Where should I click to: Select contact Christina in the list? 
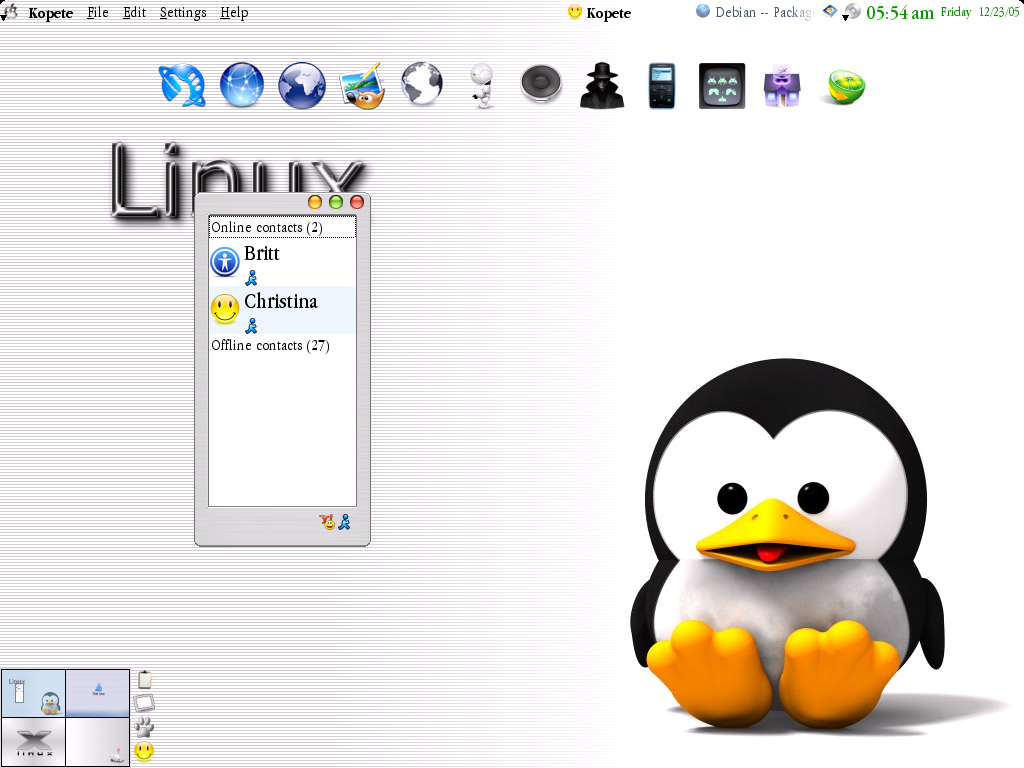coord(282,310)
